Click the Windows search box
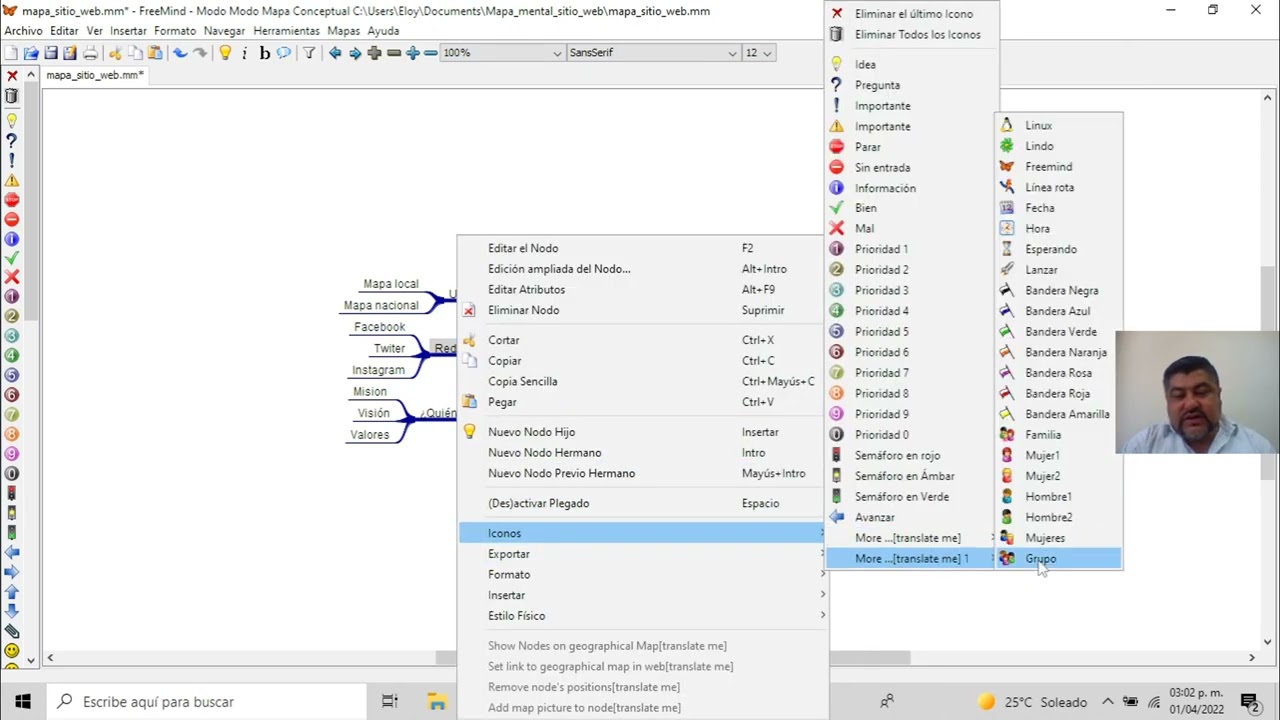1280x720 pixels. pos(205,702)
